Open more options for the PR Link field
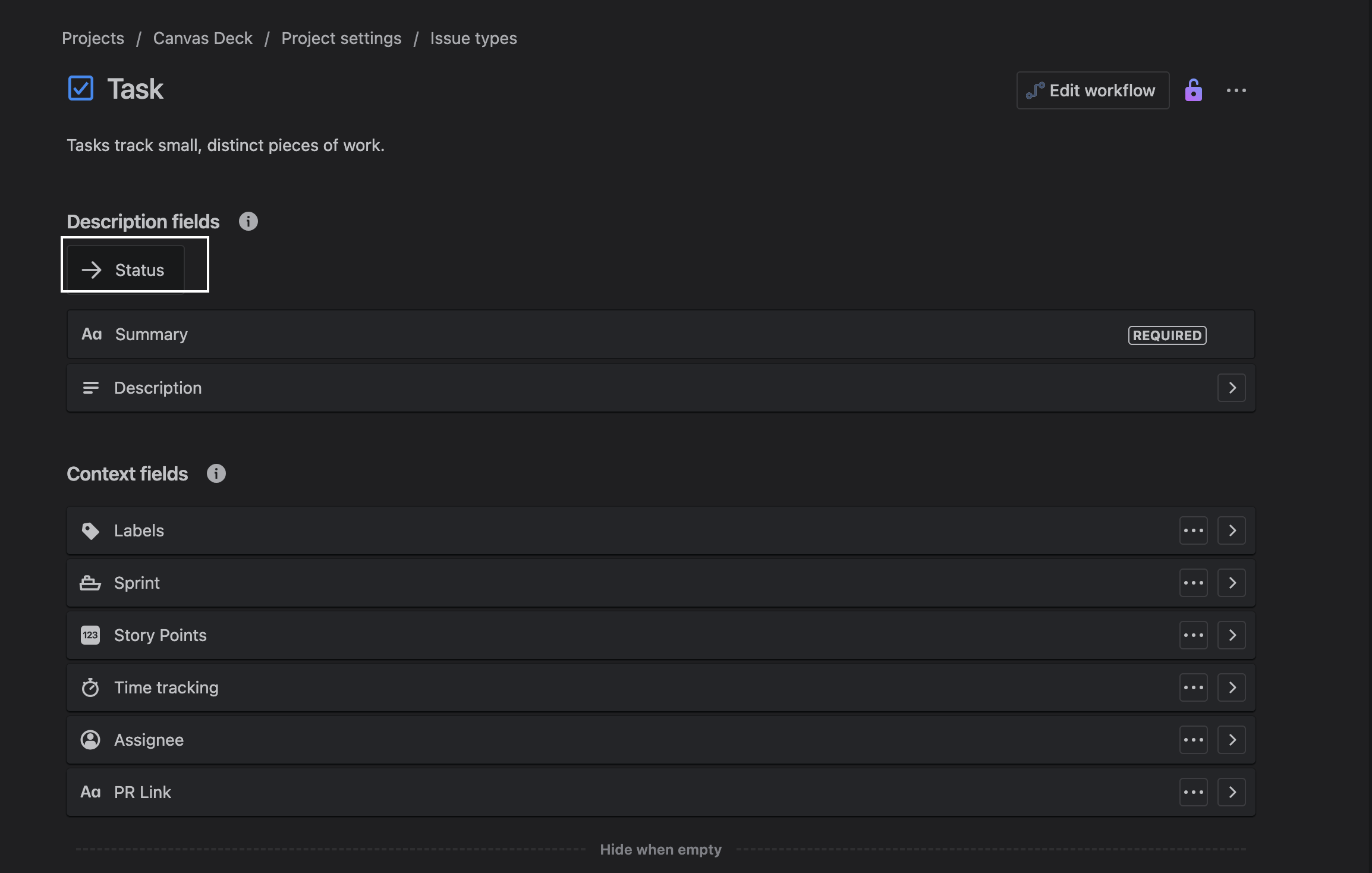Image resolution: width=1372 pixels, height=873 pixels. click(x=1194, y=792)
